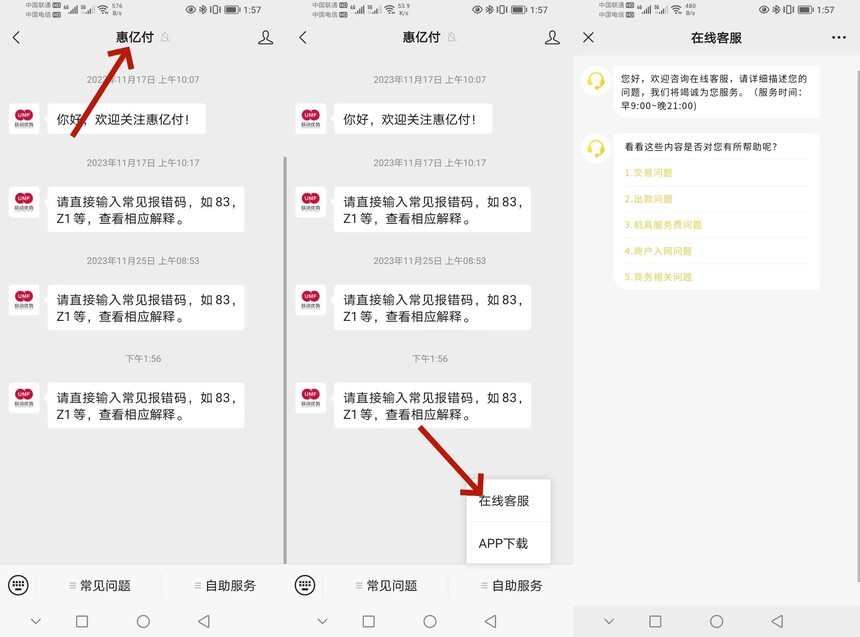This screenshot has height=637, width=860.
Task: Tap hide-navigation chevron in middle screen
Action: tap(322, 621)
